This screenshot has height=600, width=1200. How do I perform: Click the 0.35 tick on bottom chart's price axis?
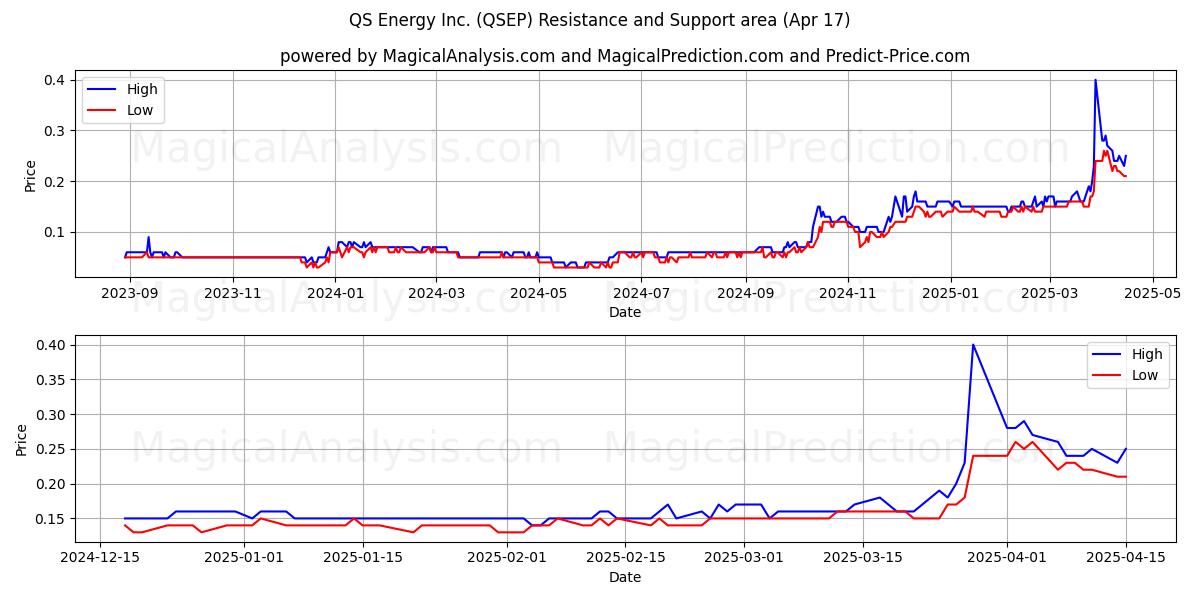click(x=52, y=380)
